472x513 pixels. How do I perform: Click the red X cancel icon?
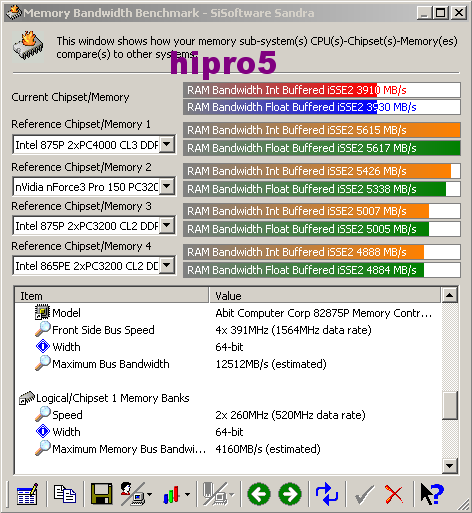pos(394,494)
